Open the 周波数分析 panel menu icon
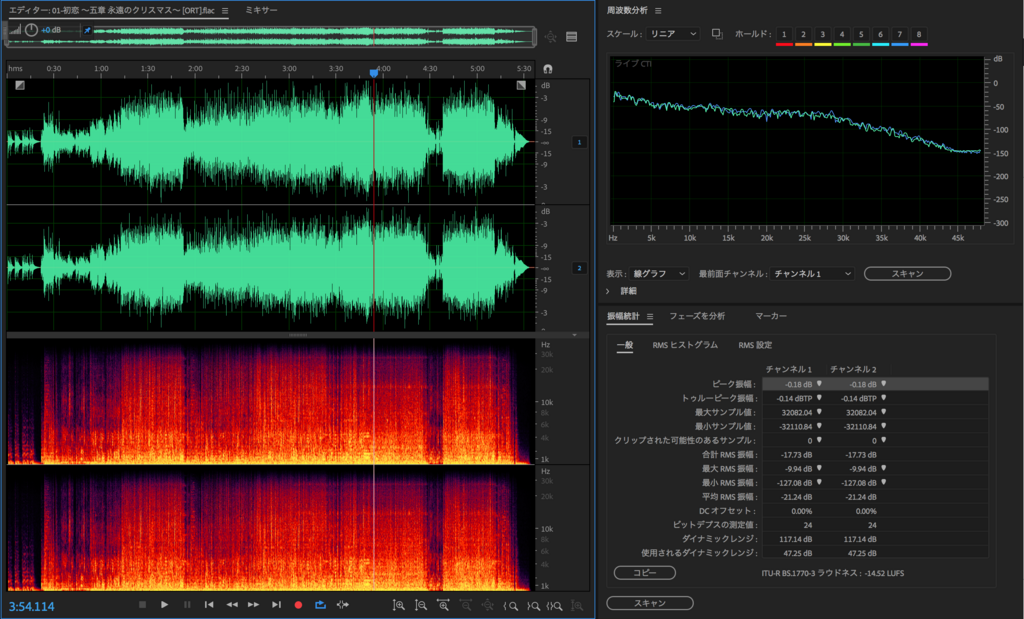Screen dimensions: 1024x619 (658, 10)
